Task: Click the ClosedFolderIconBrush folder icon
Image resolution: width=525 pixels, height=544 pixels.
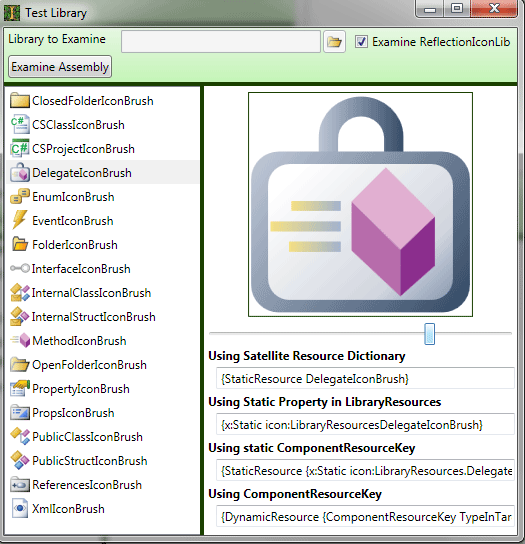Action: click(20, 101)
